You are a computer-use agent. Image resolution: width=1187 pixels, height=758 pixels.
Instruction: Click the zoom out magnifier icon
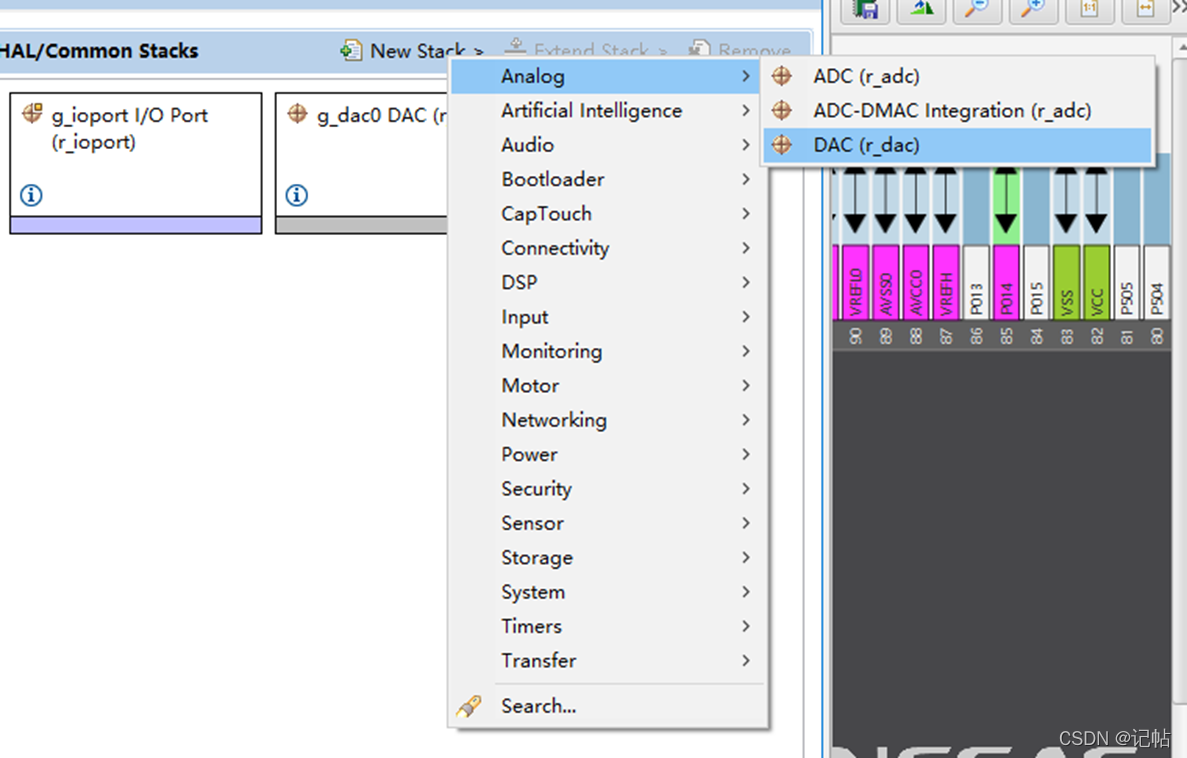[977, 9]
